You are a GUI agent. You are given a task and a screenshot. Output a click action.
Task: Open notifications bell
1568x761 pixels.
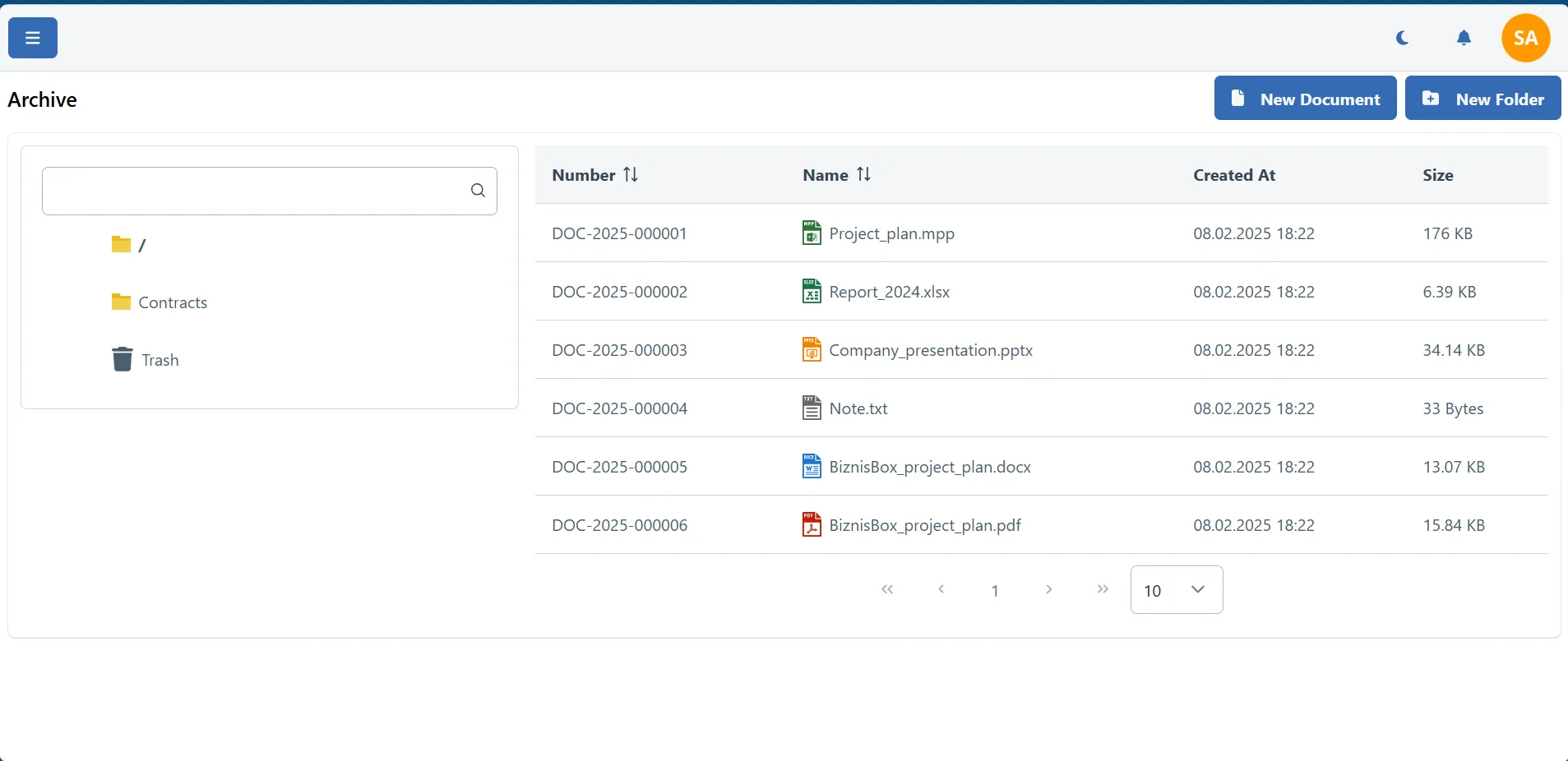(x=1464, y=38)
